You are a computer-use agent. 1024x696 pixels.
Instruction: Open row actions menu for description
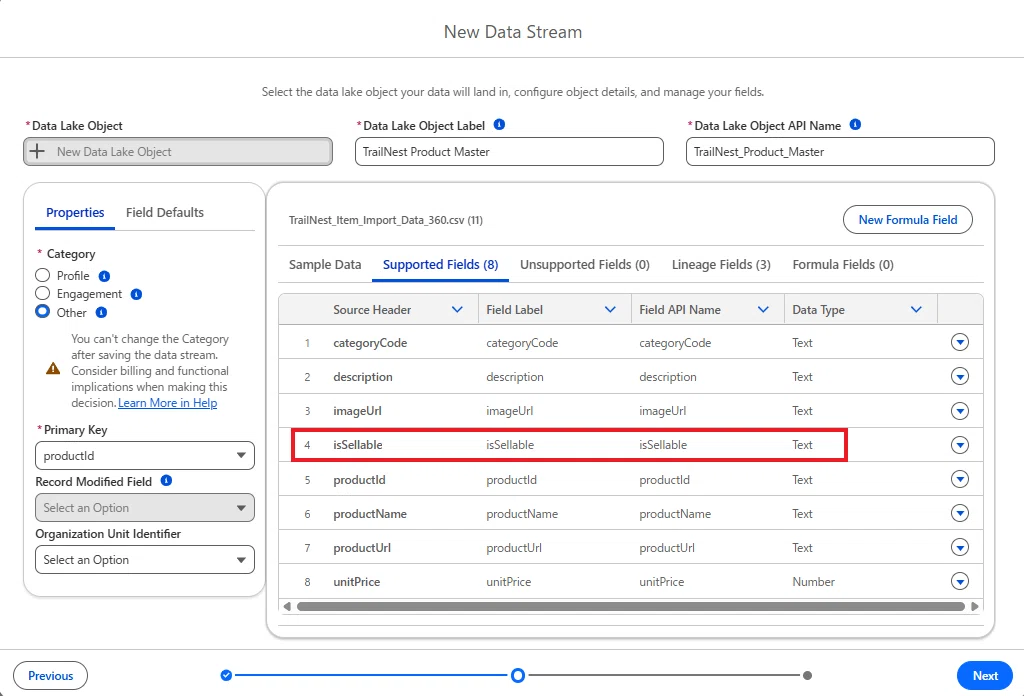click(x=959, y=377)
